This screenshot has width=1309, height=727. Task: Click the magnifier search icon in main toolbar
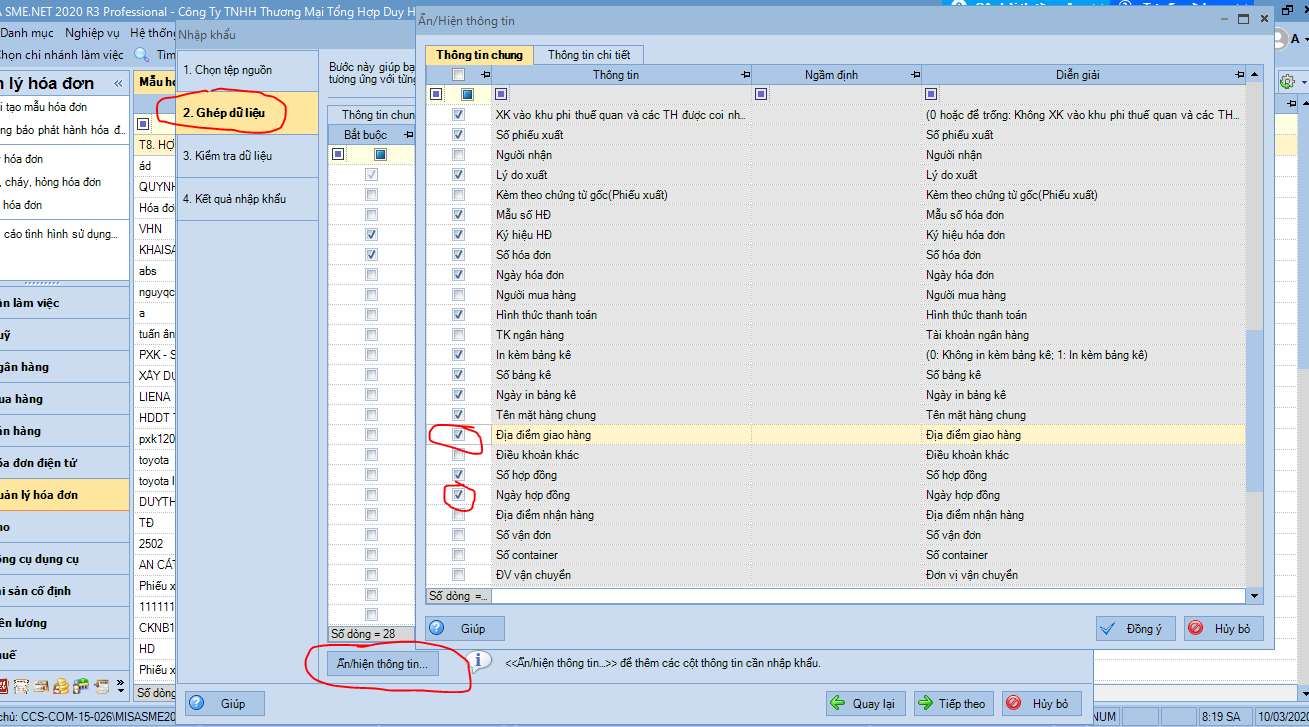pos(141,55)
